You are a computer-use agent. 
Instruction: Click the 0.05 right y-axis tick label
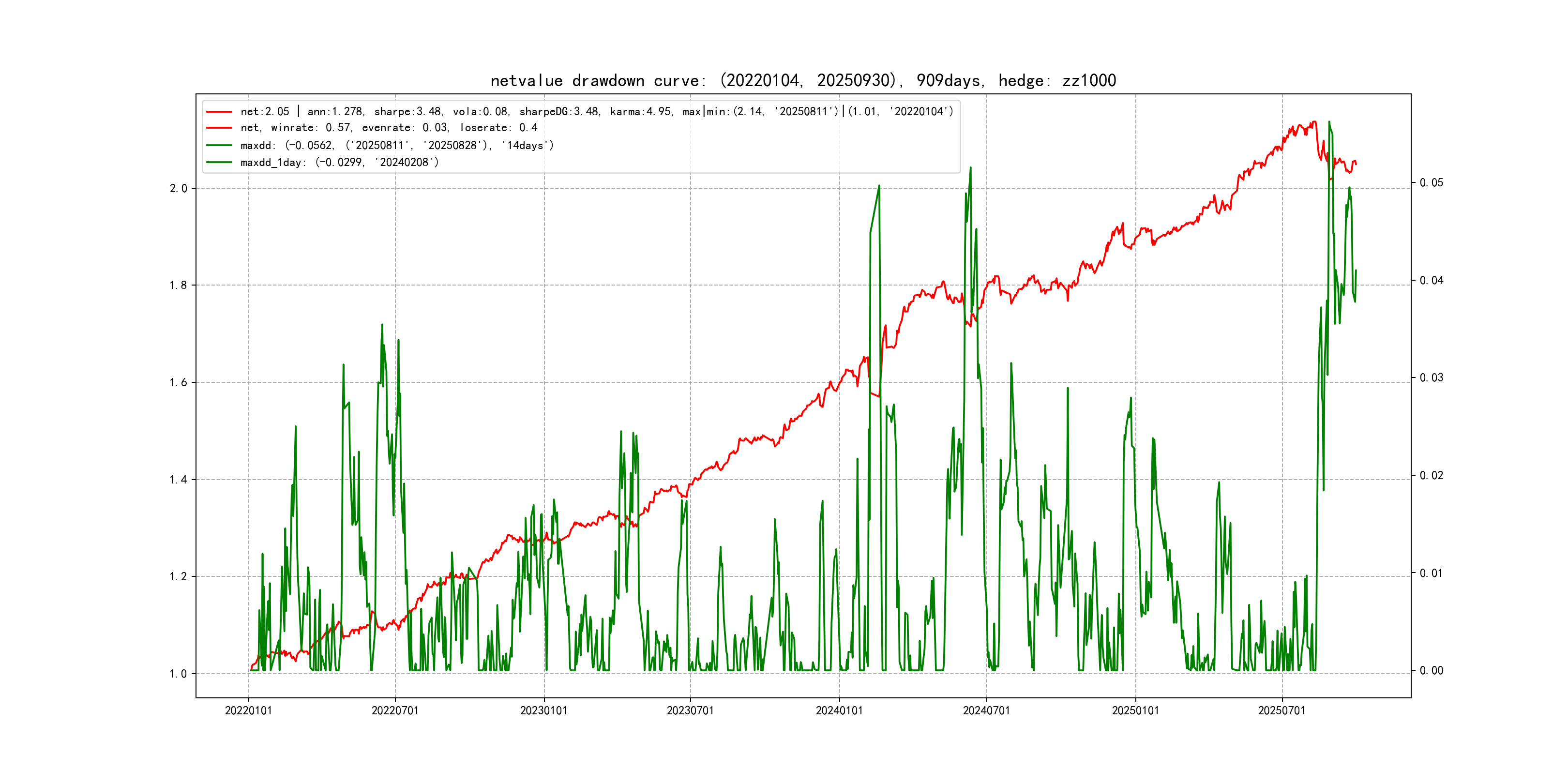tap(1431, 183)
